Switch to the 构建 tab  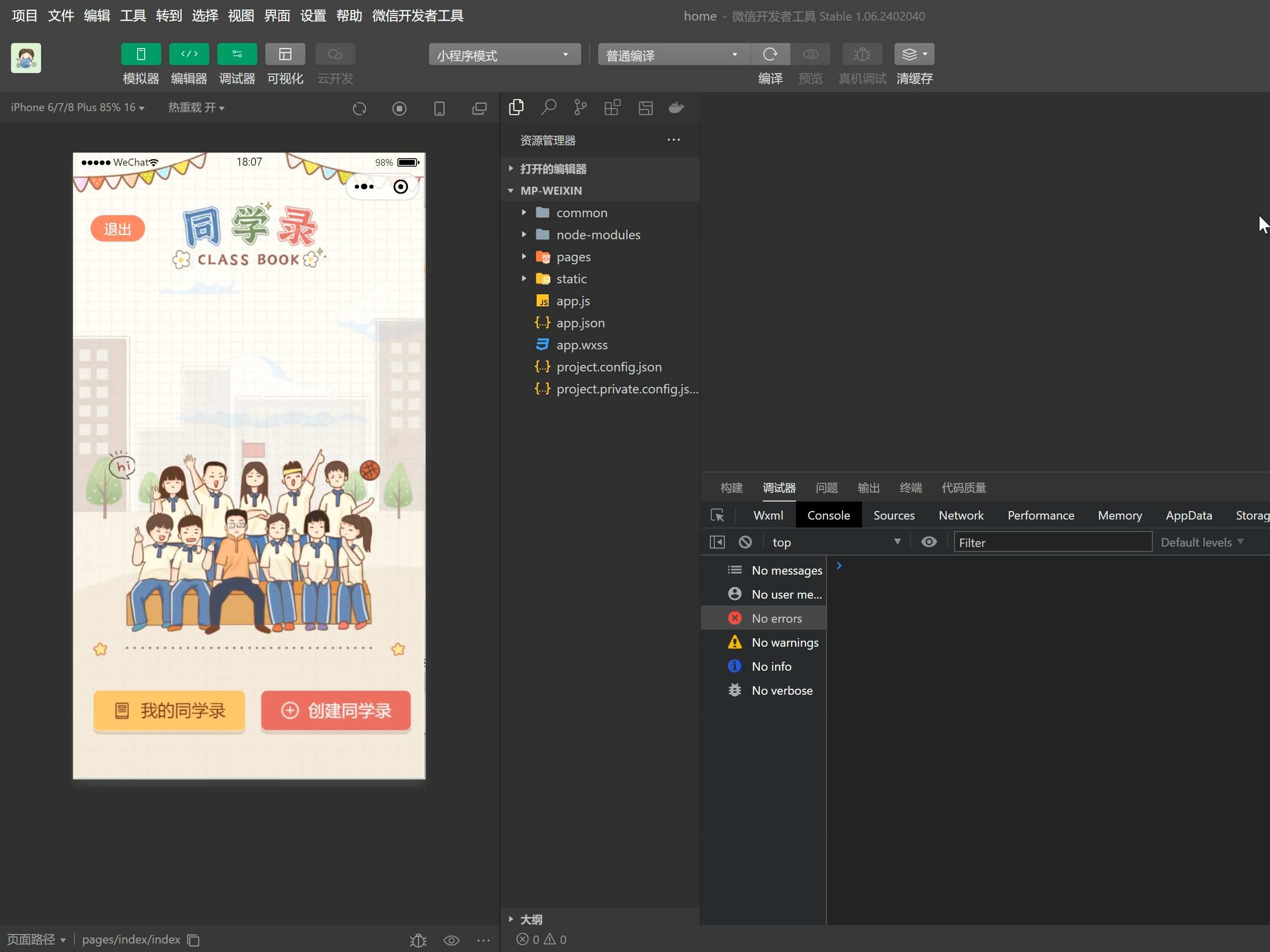(x=731, y=488)
